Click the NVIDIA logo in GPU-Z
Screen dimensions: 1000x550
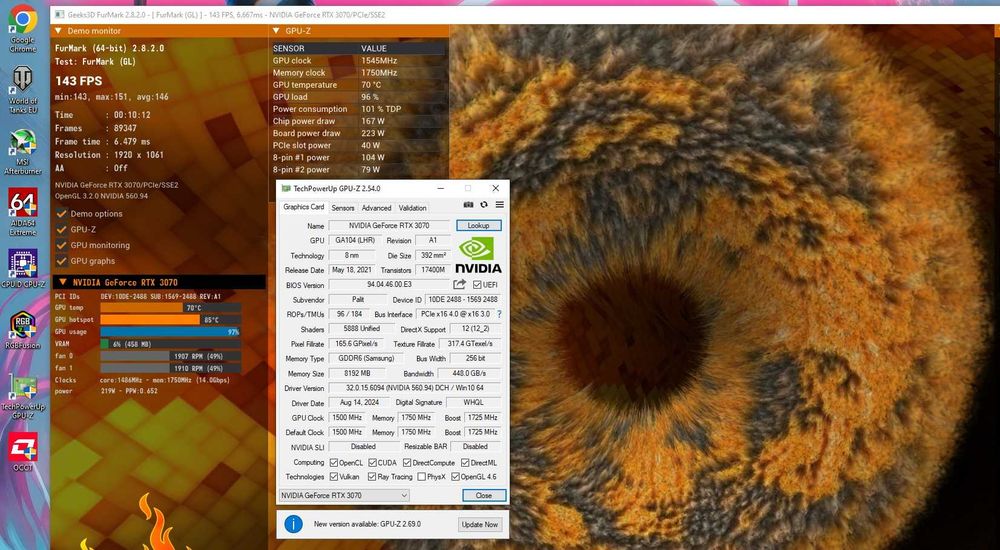[478, 255]
